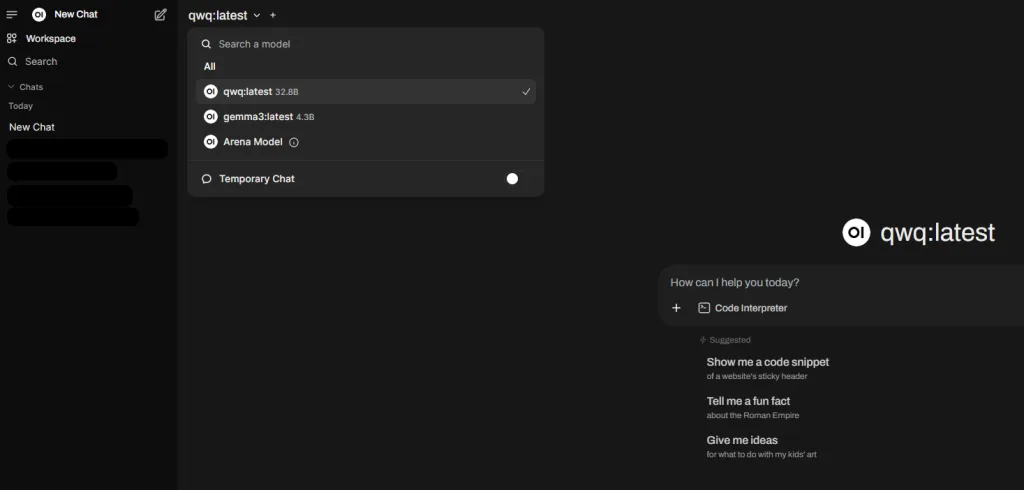Click the New Chat header title
The height and width of the screenshot is (490, 1024).
click(76, 14)
